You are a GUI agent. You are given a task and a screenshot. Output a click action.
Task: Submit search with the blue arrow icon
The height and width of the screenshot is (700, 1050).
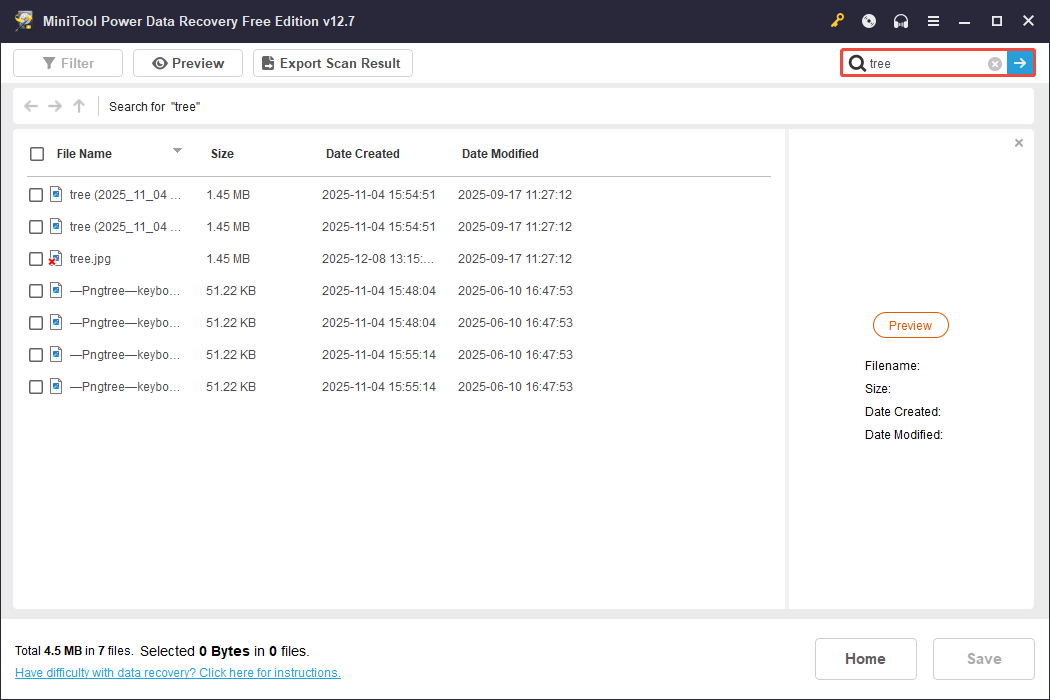1020,62
